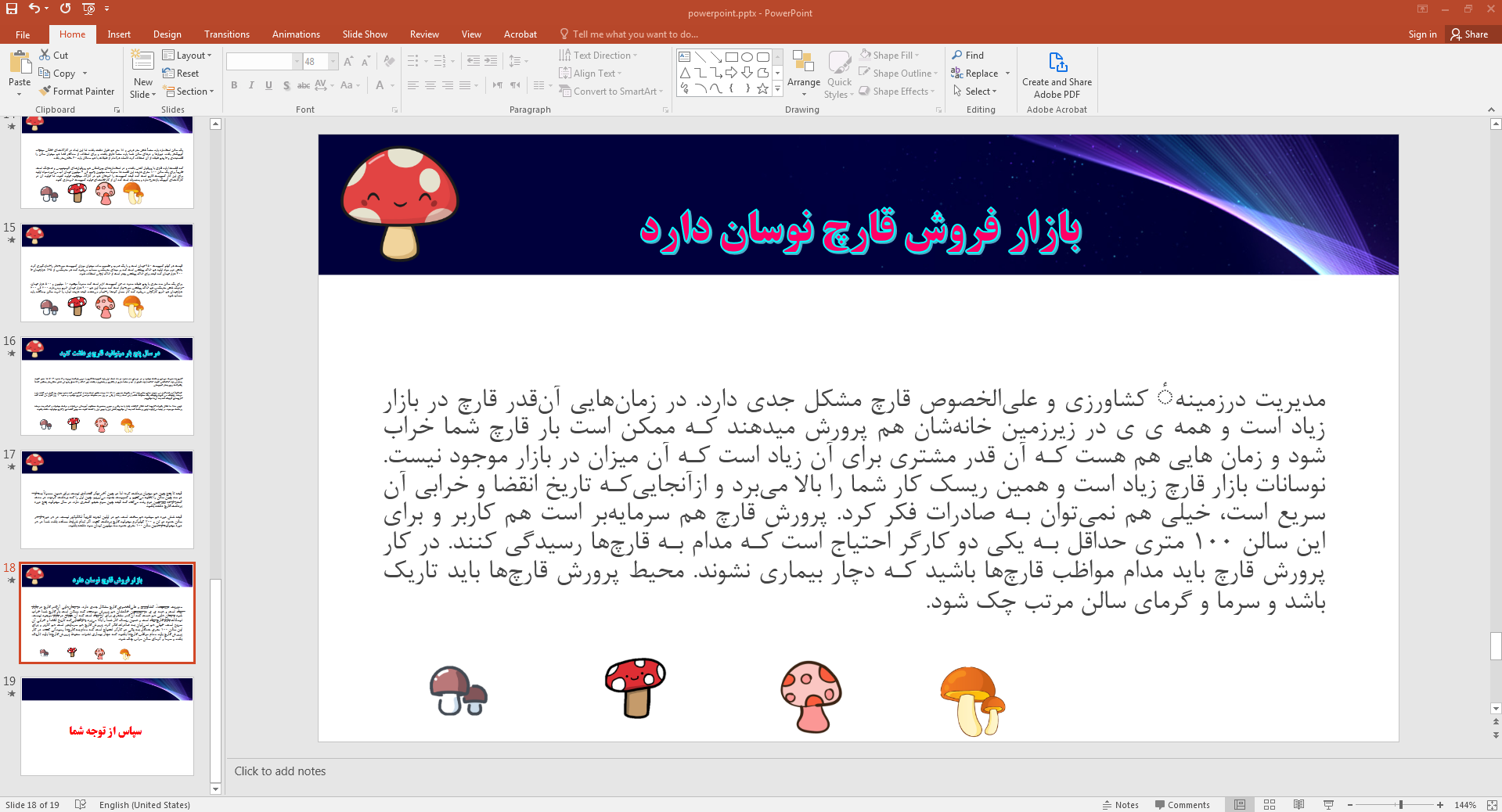
Task: Set right-to-left text direction
Action: (515, 85)
